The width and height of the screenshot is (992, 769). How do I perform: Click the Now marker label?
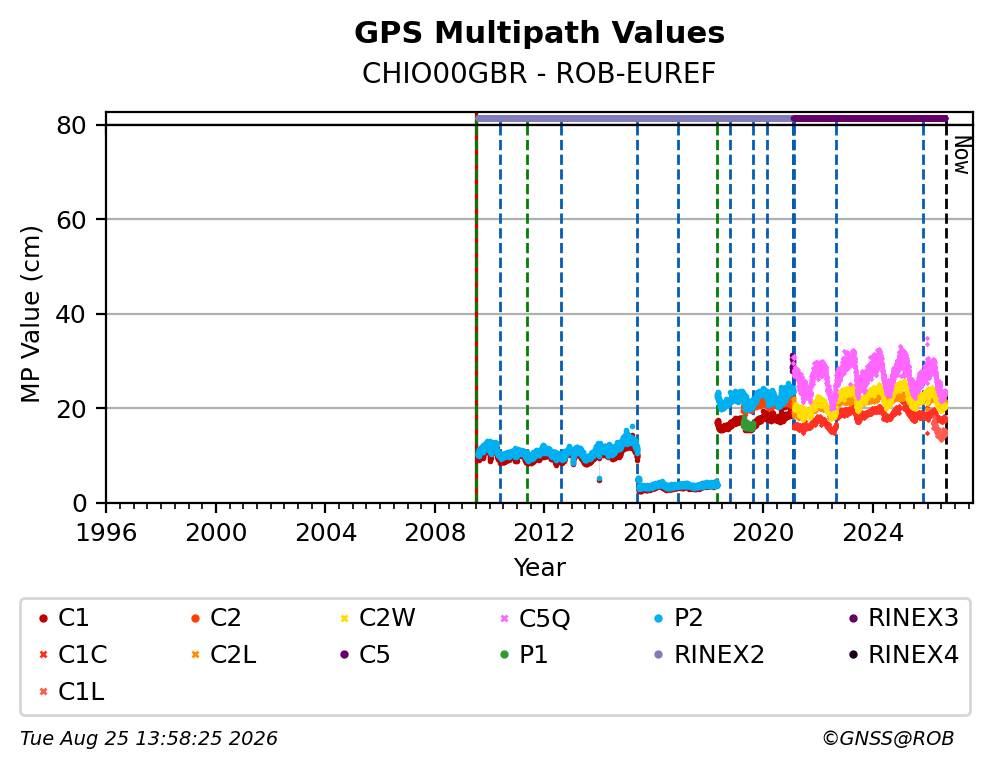click(962, 156)
